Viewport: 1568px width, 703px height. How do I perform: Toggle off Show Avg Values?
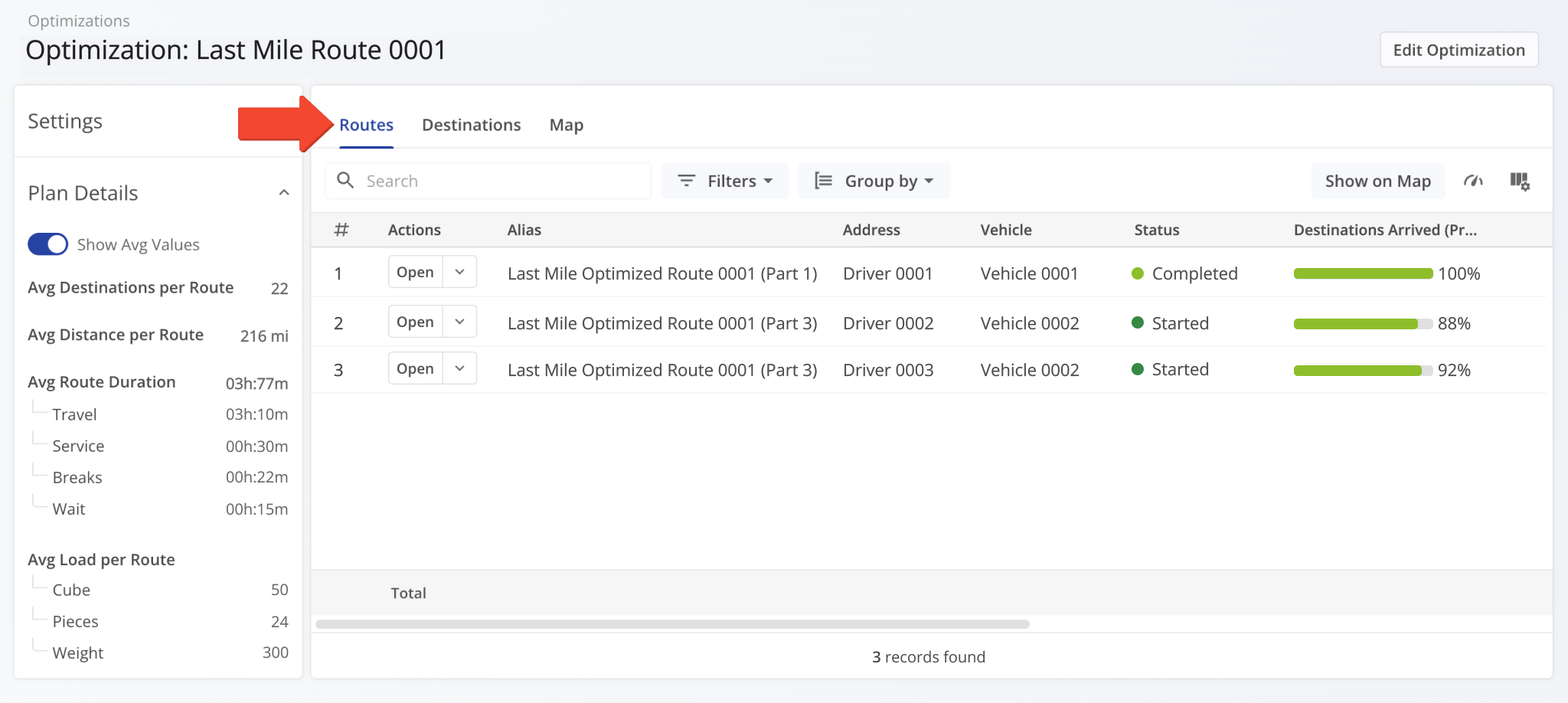[47, 244]
